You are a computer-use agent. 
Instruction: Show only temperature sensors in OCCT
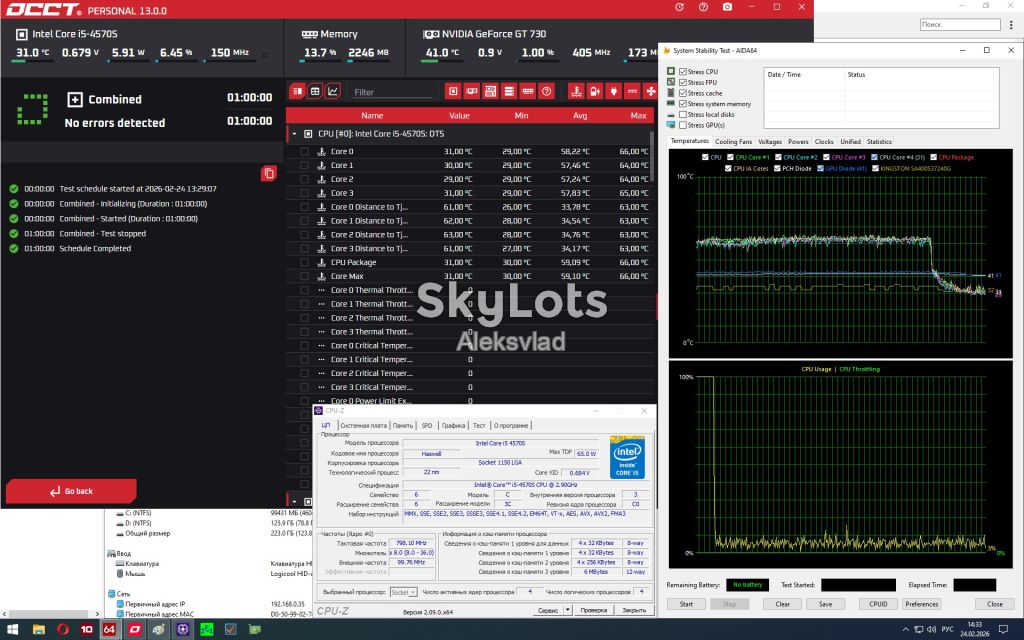pos(576,91)
